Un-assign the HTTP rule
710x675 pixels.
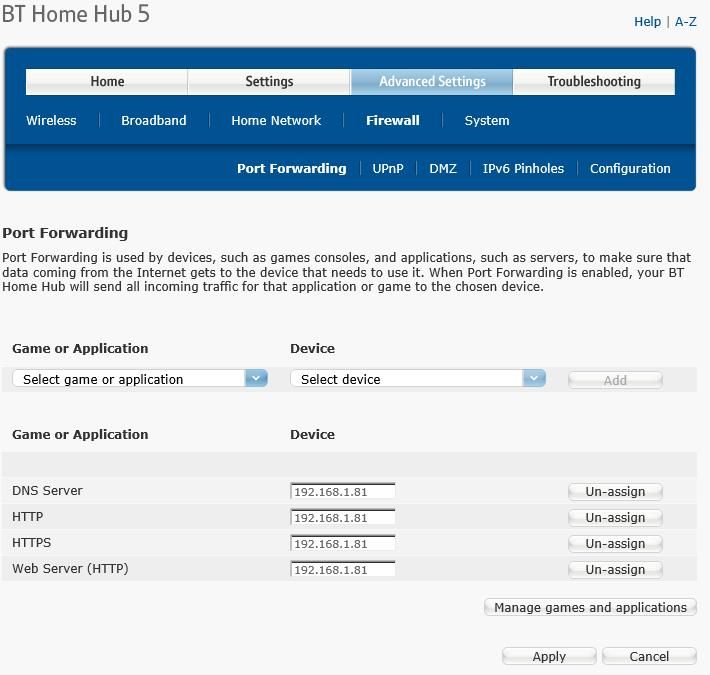click(x=615, y=517)
